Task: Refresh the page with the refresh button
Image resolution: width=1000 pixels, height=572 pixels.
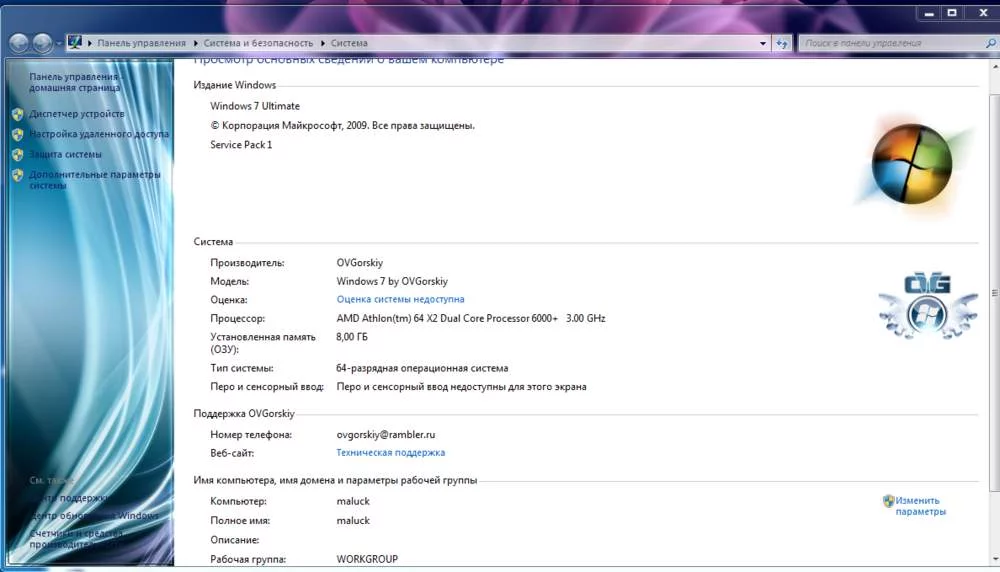Action: pyautogui.click(x=782, y=43)
